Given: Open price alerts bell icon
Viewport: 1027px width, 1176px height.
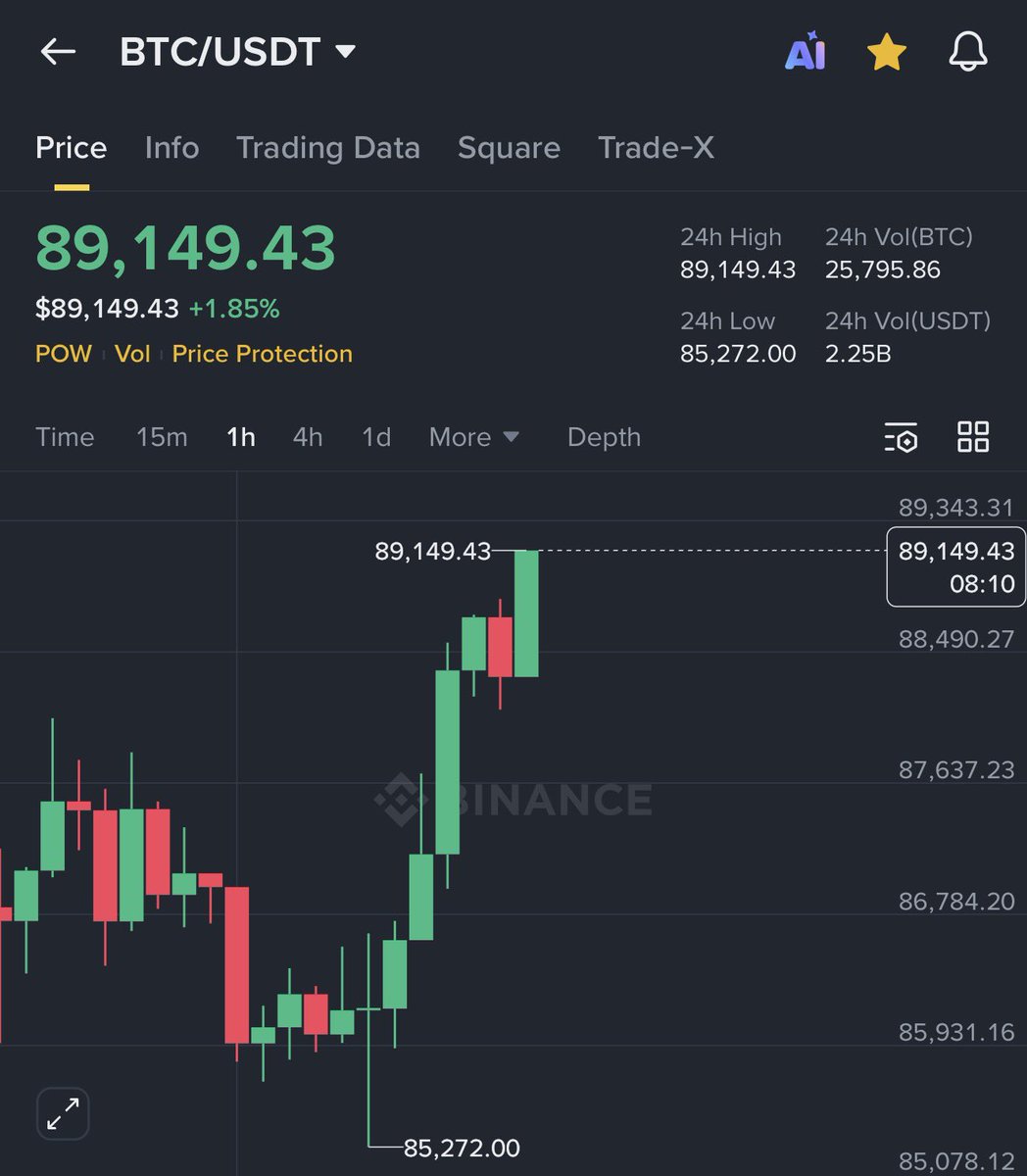Looking at the screenshot, I should pyautogui.click(x=968, y=52).
